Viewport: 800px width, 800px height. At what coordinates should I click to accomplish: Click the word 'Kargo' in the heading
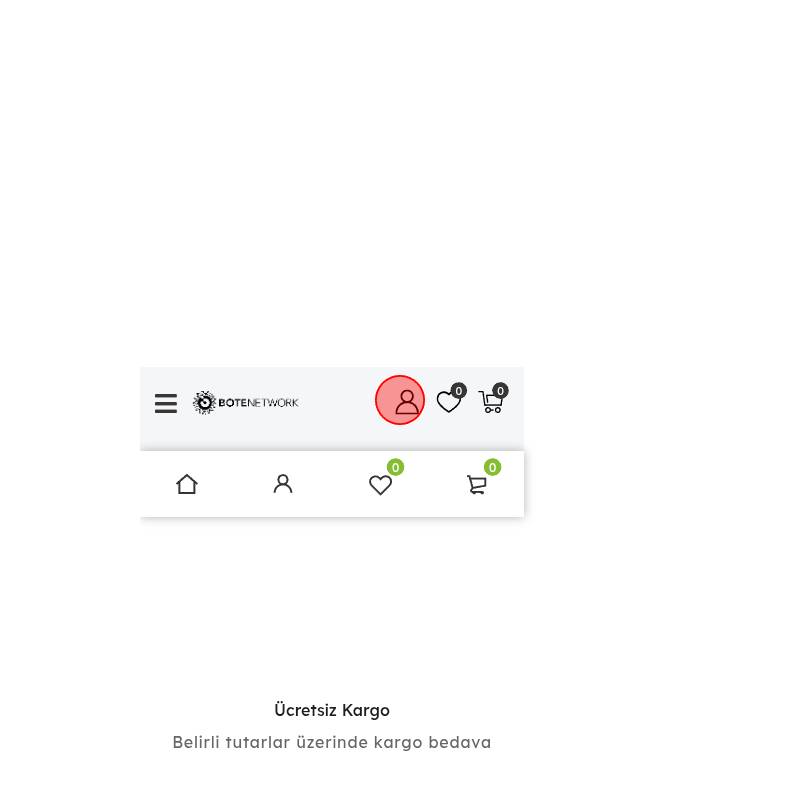366,711
